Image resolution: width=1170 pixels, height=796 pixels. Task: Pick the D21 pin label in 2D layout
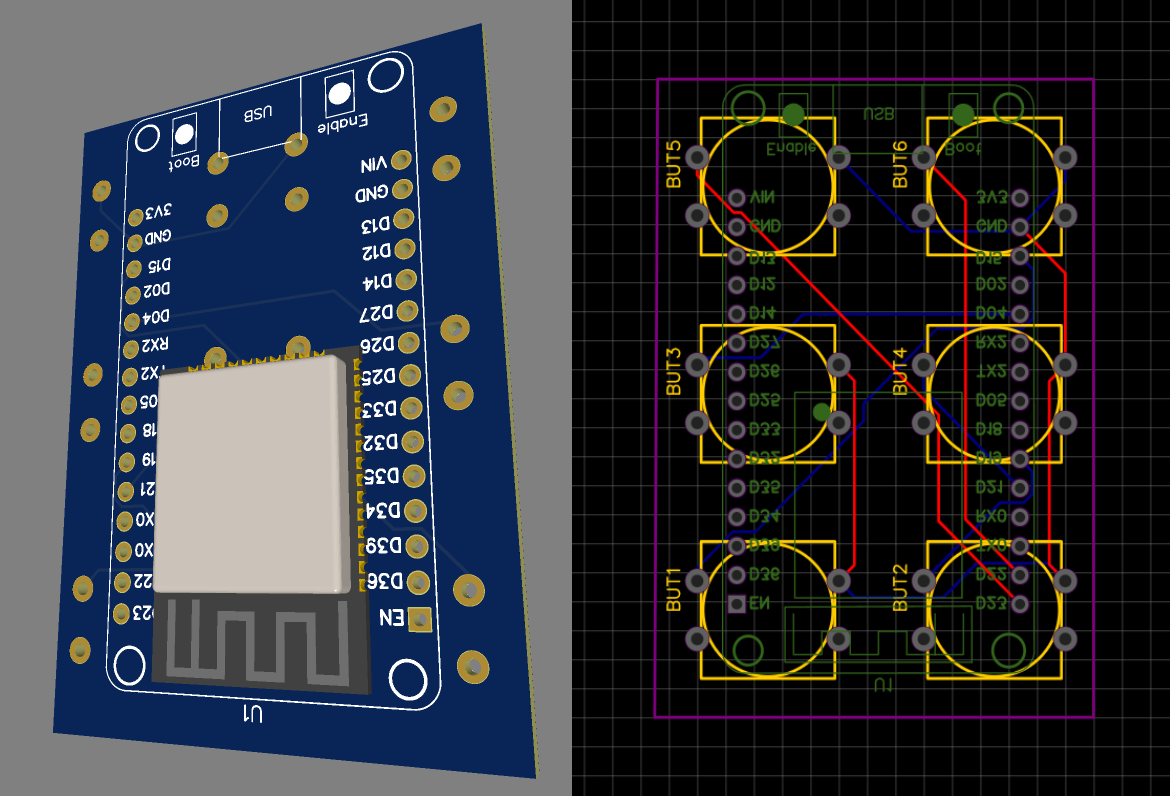[989, 488]
